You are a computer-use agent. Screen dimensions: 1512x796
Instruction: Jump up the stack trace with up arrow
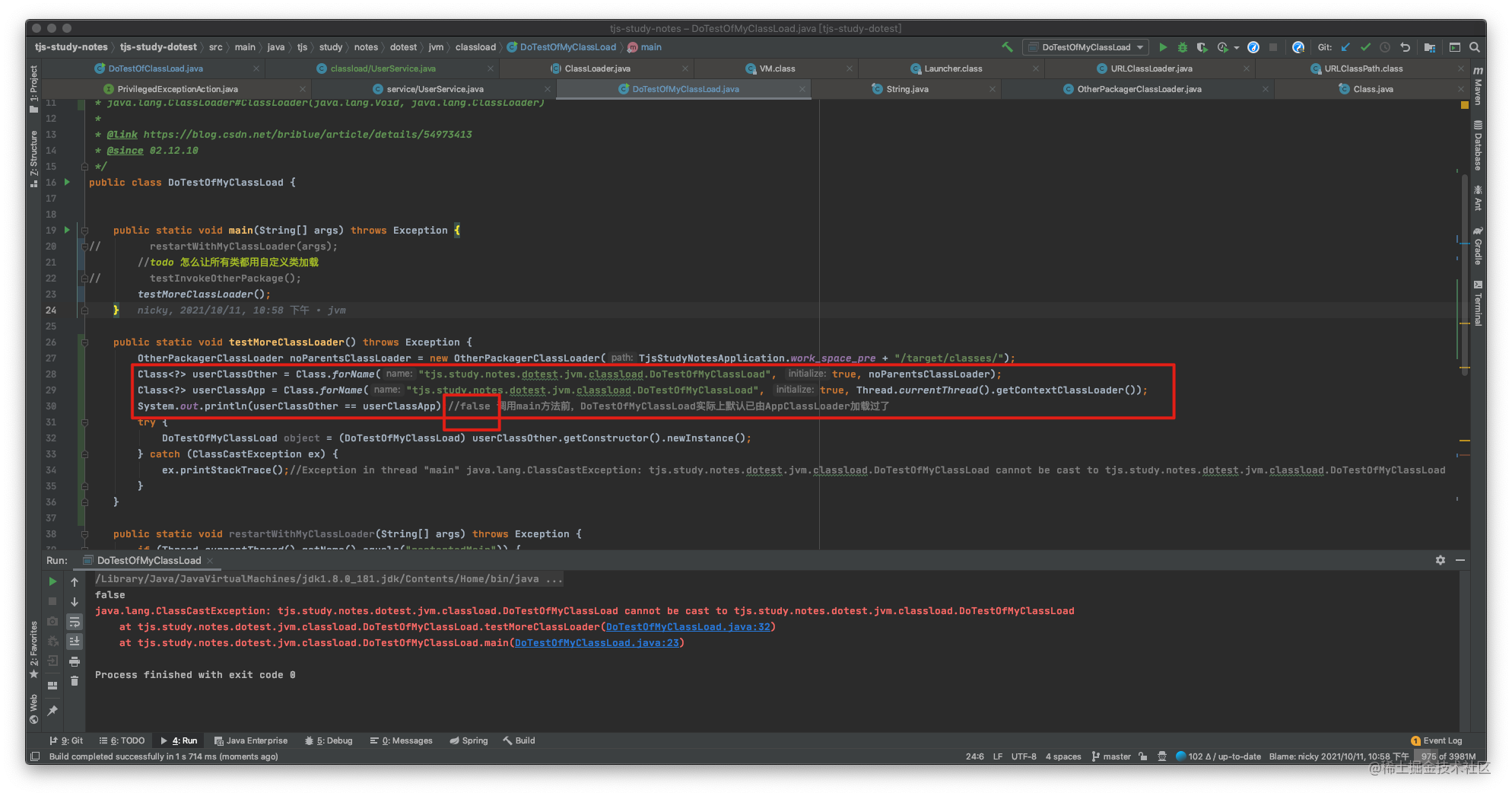[75, 581]
